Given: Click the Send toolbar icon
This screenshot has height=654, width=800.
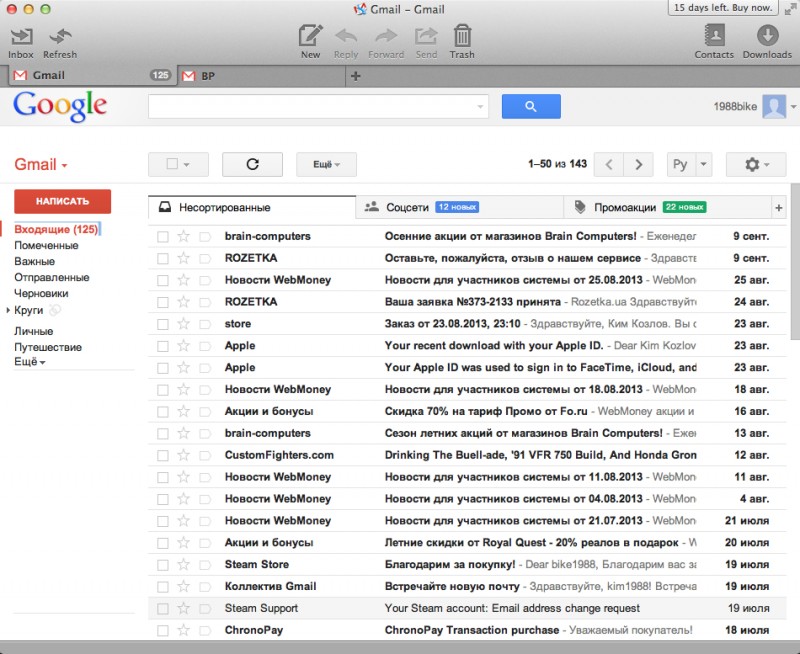Looking at the screenshot, I should [x=426, y=43].
